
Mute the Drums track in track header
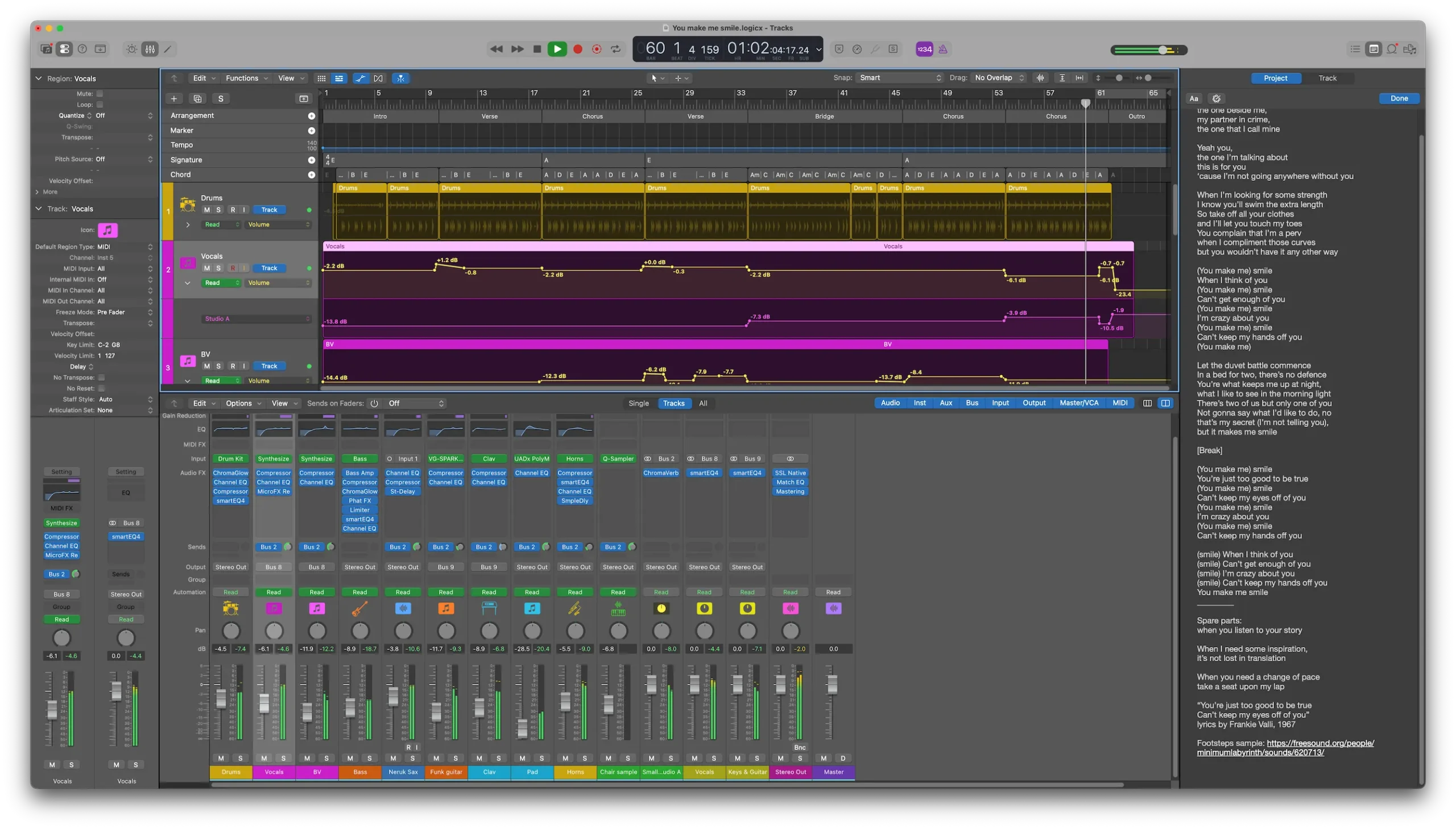(206, 210)
